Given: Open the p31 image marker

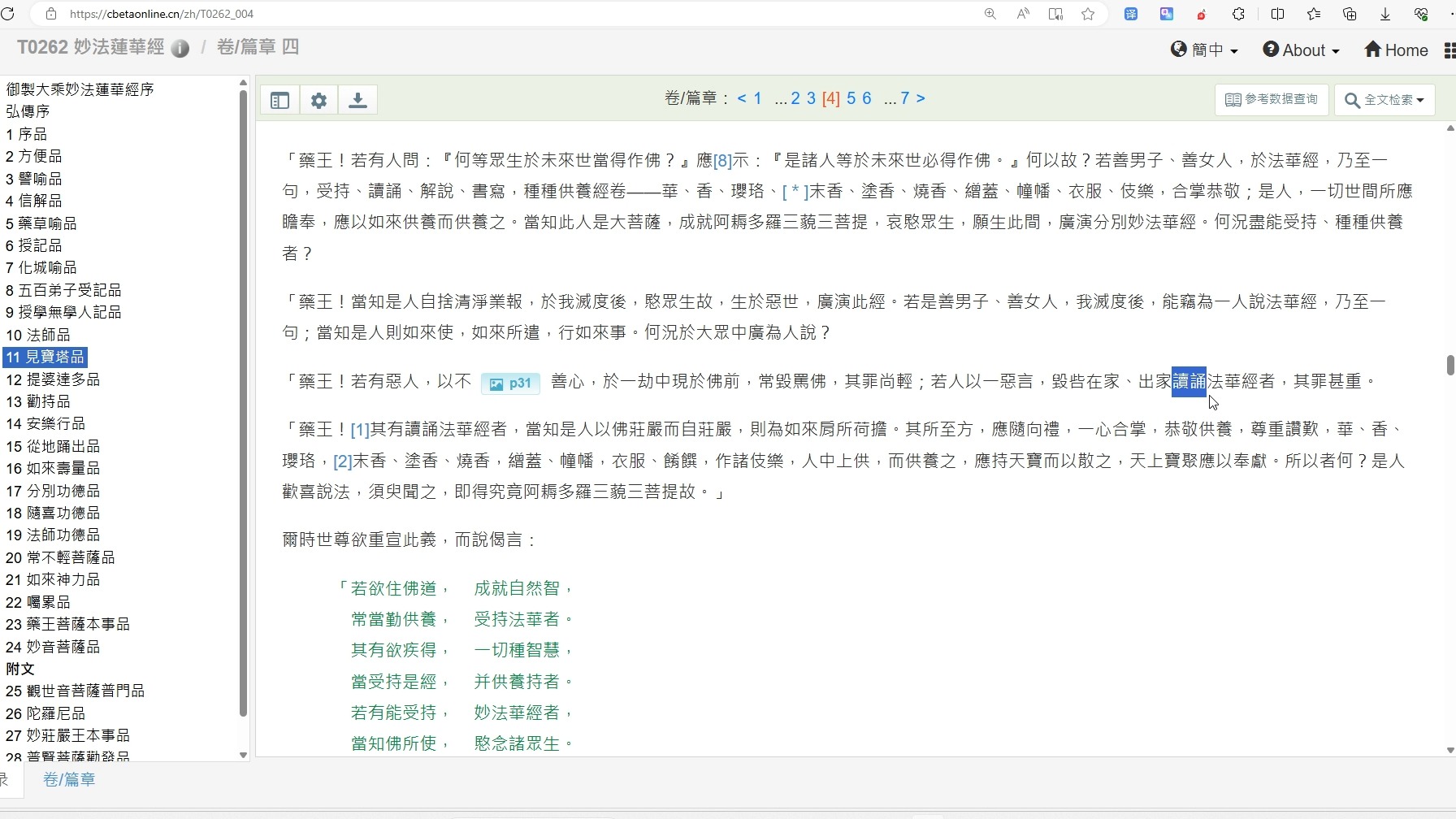Looking at the screenshot, I should (510, 383).
